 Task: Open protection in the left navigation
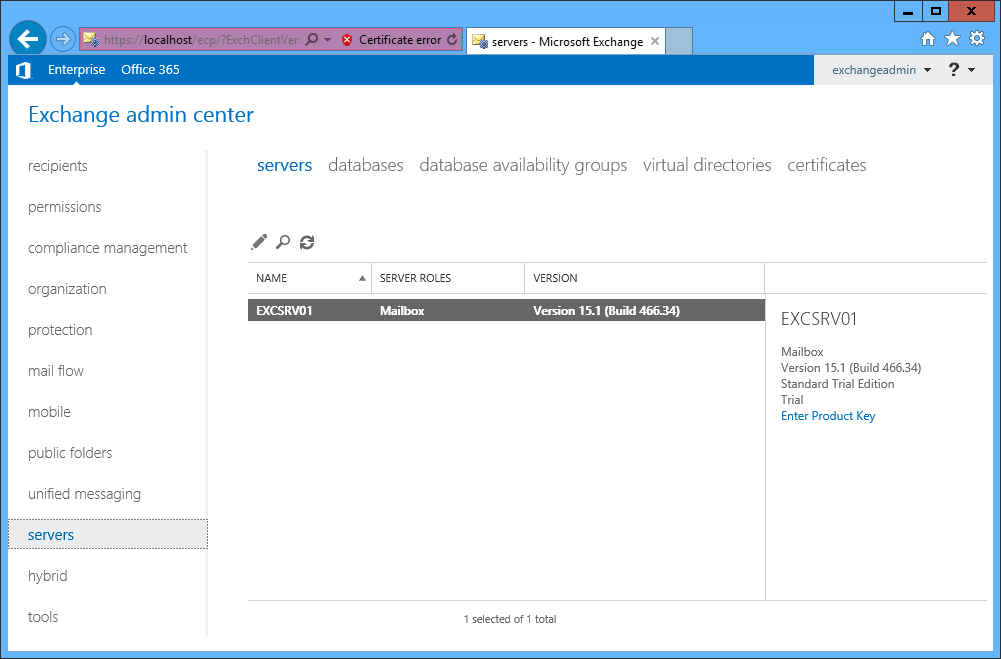60,330
